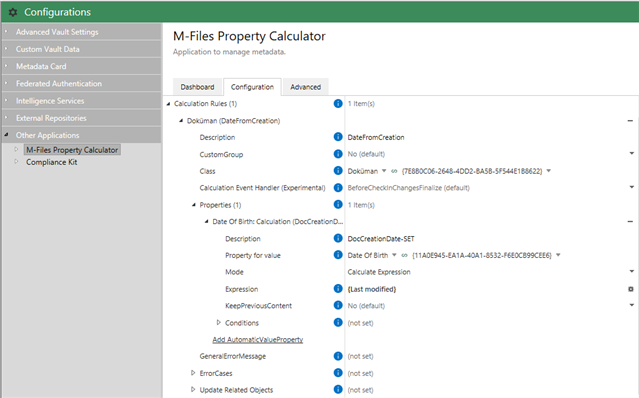Expand the Conditions node
Viewport: 639px width, 398px height.
point(218,323)
